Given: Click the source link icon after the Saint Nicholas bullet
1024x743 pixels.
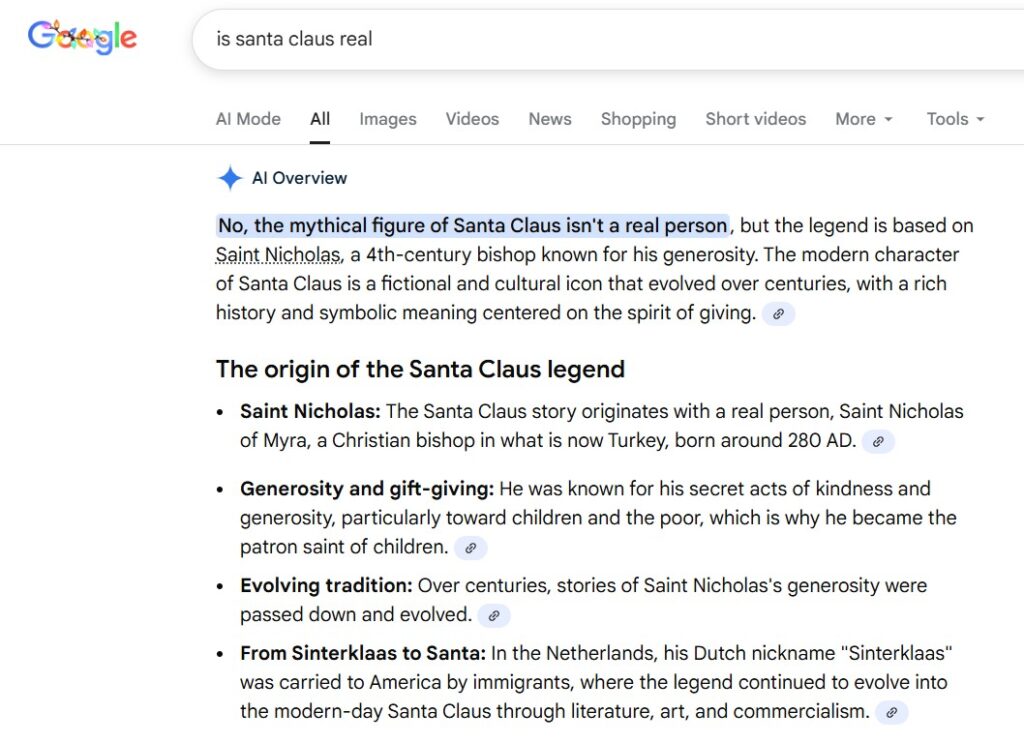Looking at the screenshot, I should 878,441.
